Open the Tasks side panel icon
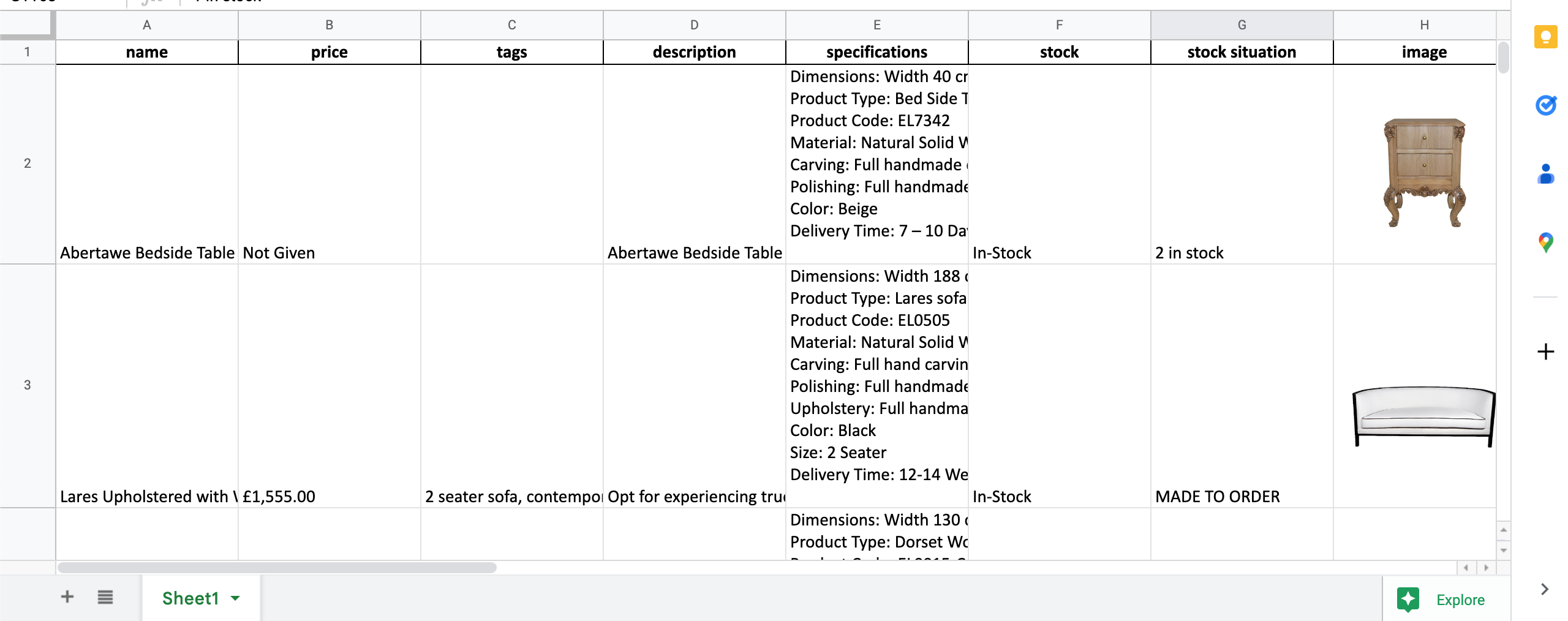 pos(1545,105)
